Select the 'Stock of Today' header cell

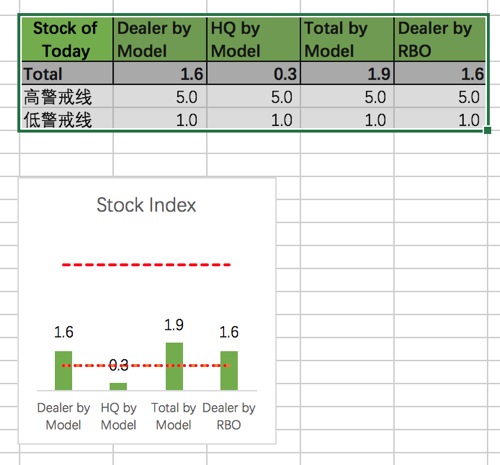[66, 39]
